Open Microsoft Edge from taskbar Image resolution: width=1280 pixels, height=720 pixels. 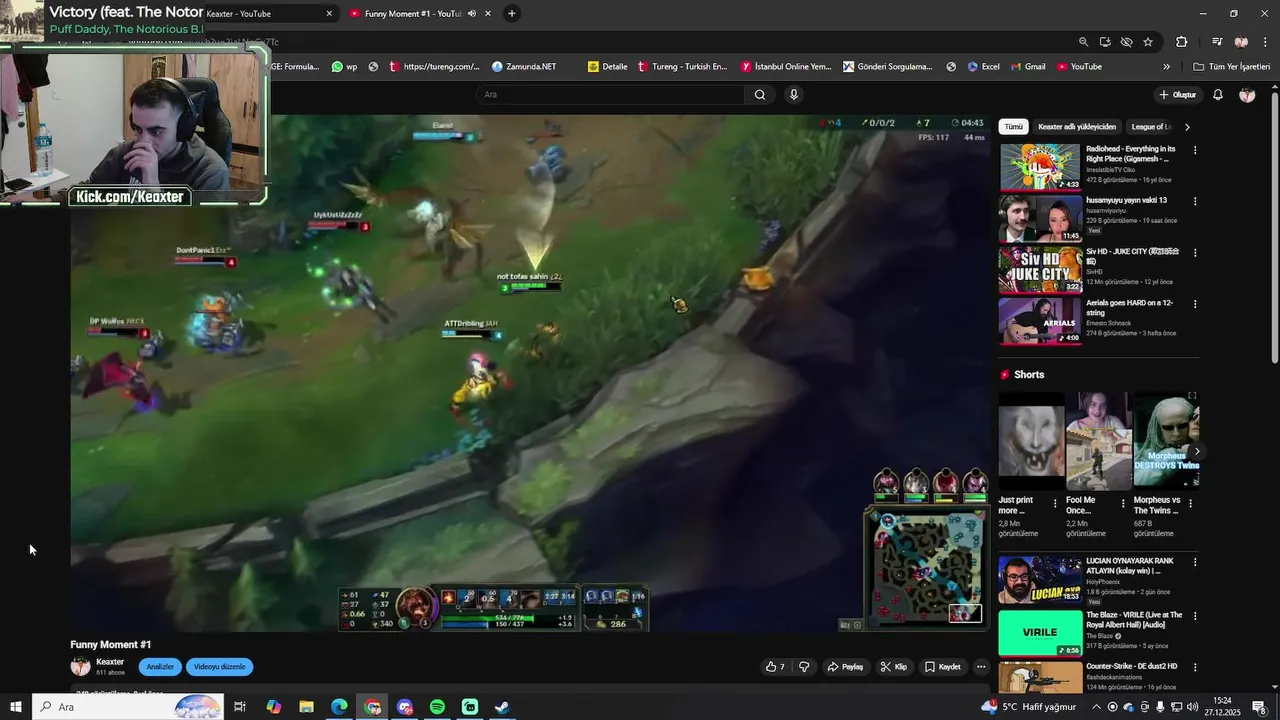(x=339, y=707)
